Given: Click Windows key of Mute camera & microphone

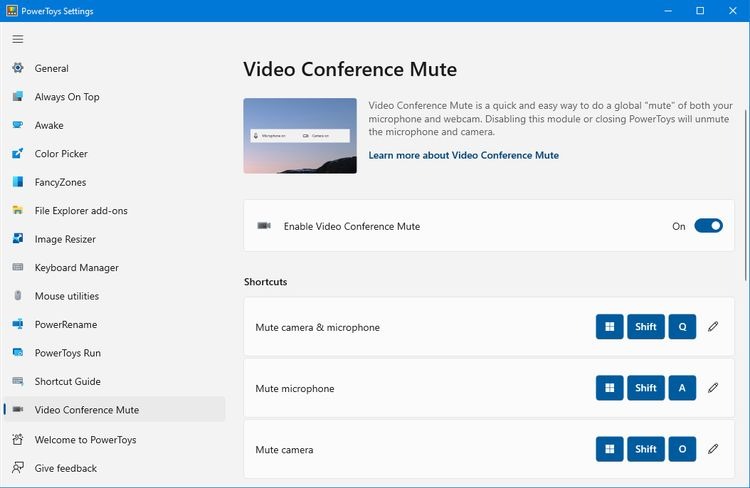Looking at the screenshot, I should [x=609, y=327].
